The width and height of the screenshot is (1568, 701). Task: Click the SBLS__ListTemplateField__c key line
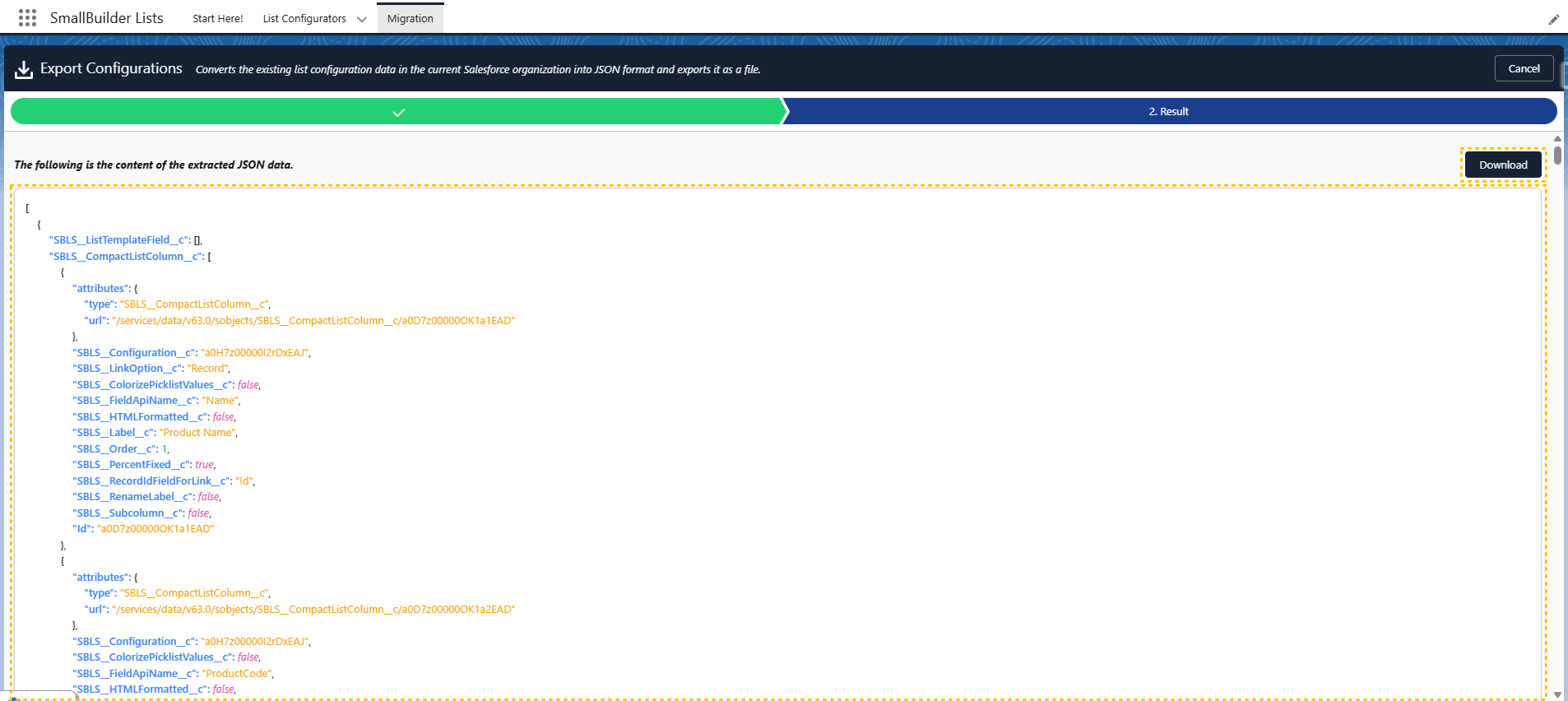pos(125,240)
